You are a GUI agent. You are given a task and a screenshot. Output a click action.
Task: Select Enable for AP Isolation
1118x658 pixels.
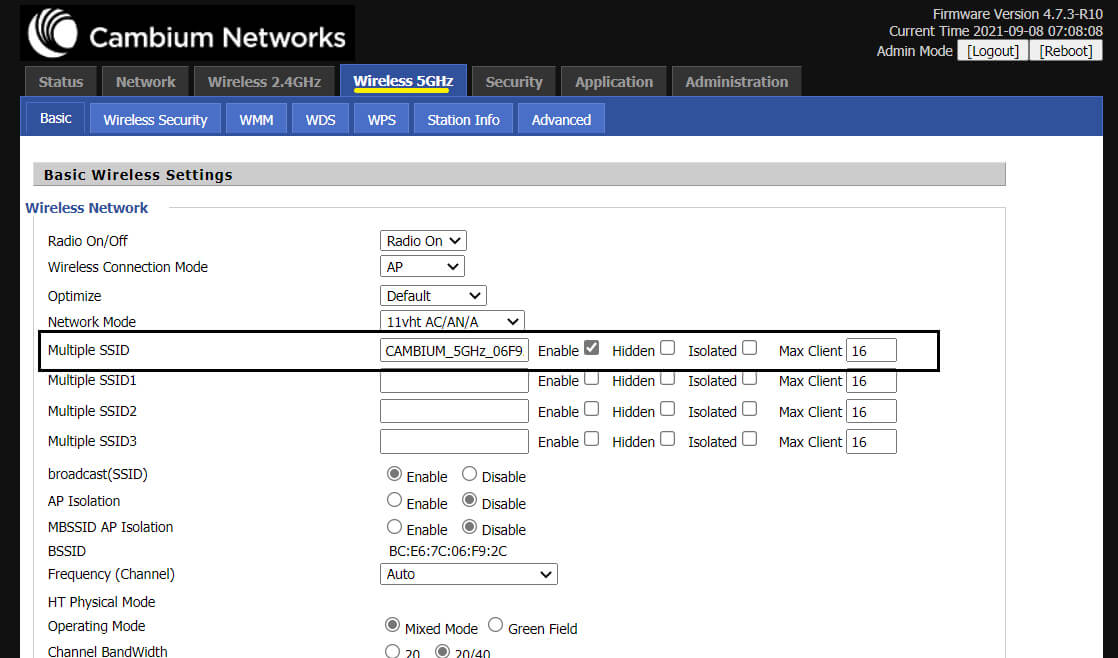[x=394, y=501]
